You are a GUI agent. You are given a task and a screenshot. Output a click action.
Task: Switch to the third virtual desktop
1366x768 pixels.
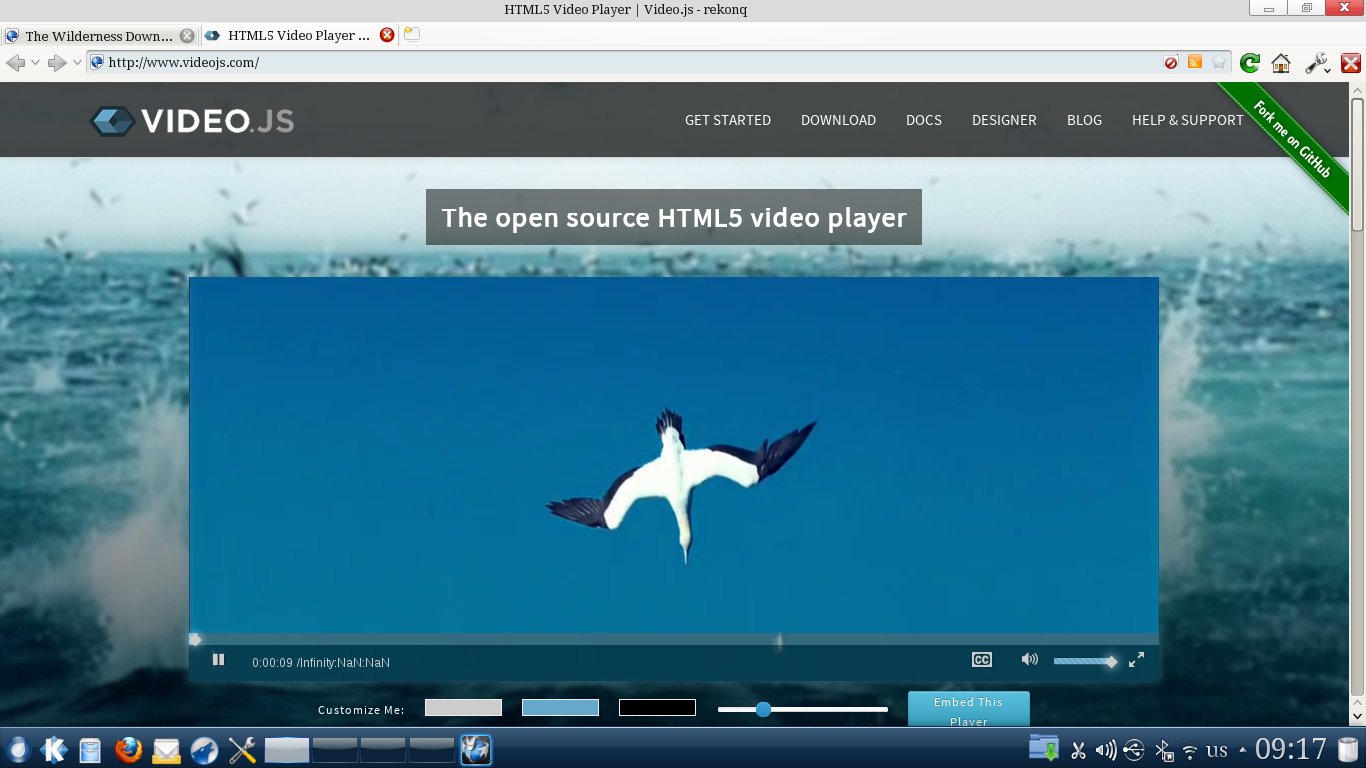pos(383,750)
